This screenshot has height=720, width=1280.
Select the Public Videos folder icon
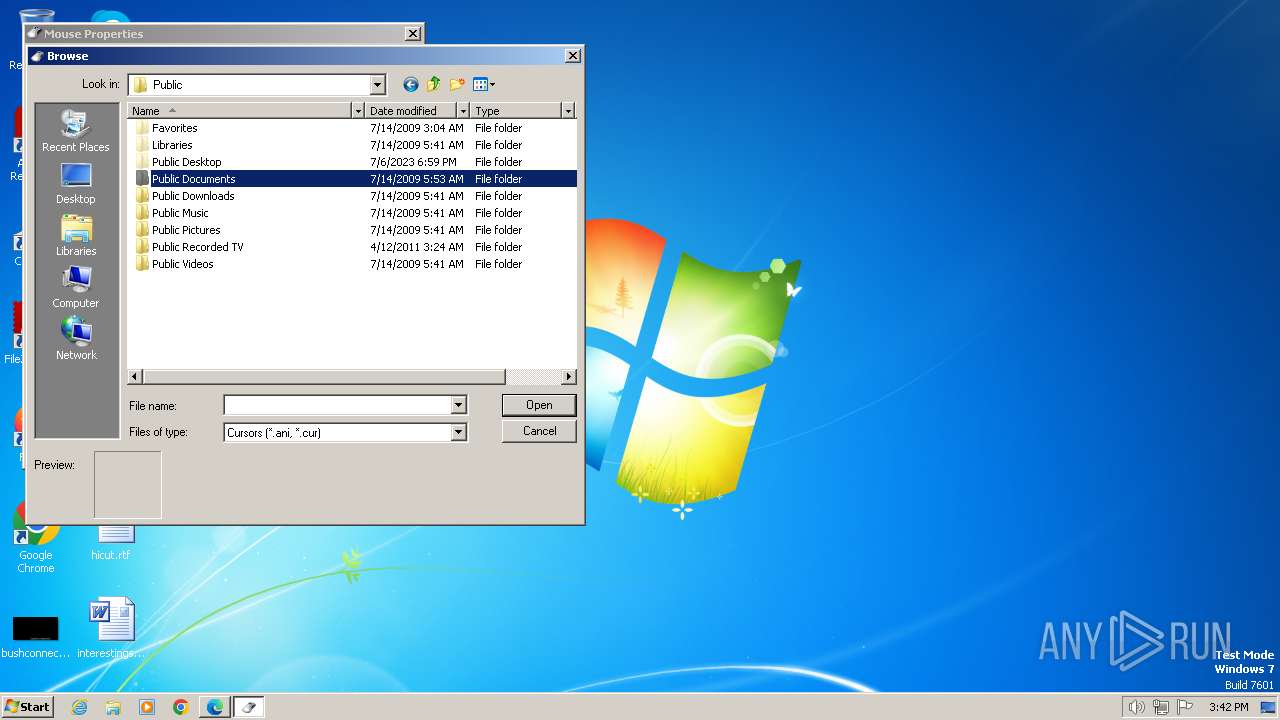coord(142,264)
